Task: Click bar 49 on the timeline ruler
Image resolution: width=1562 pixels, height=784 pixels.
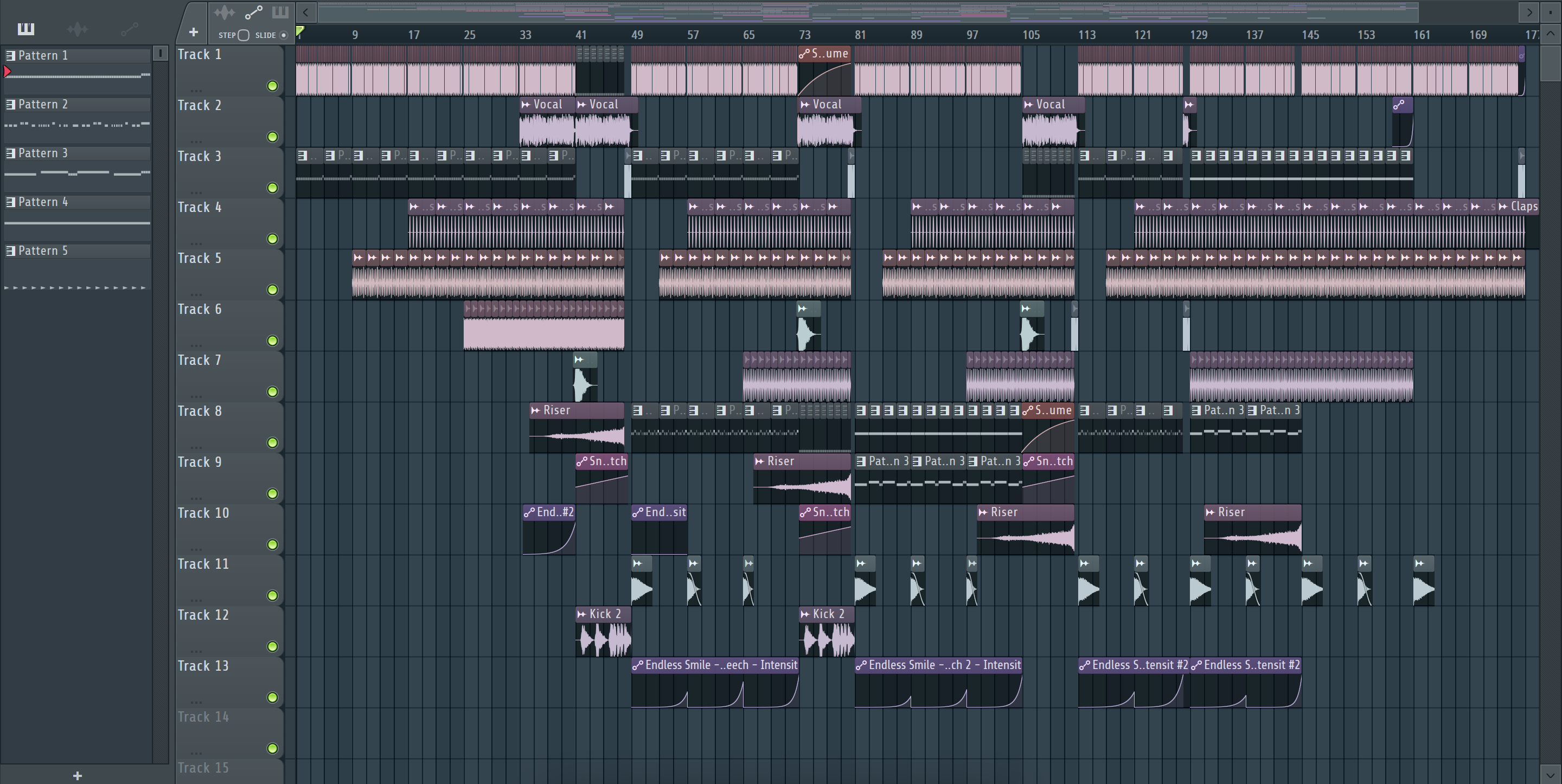Action: point(637,35)
